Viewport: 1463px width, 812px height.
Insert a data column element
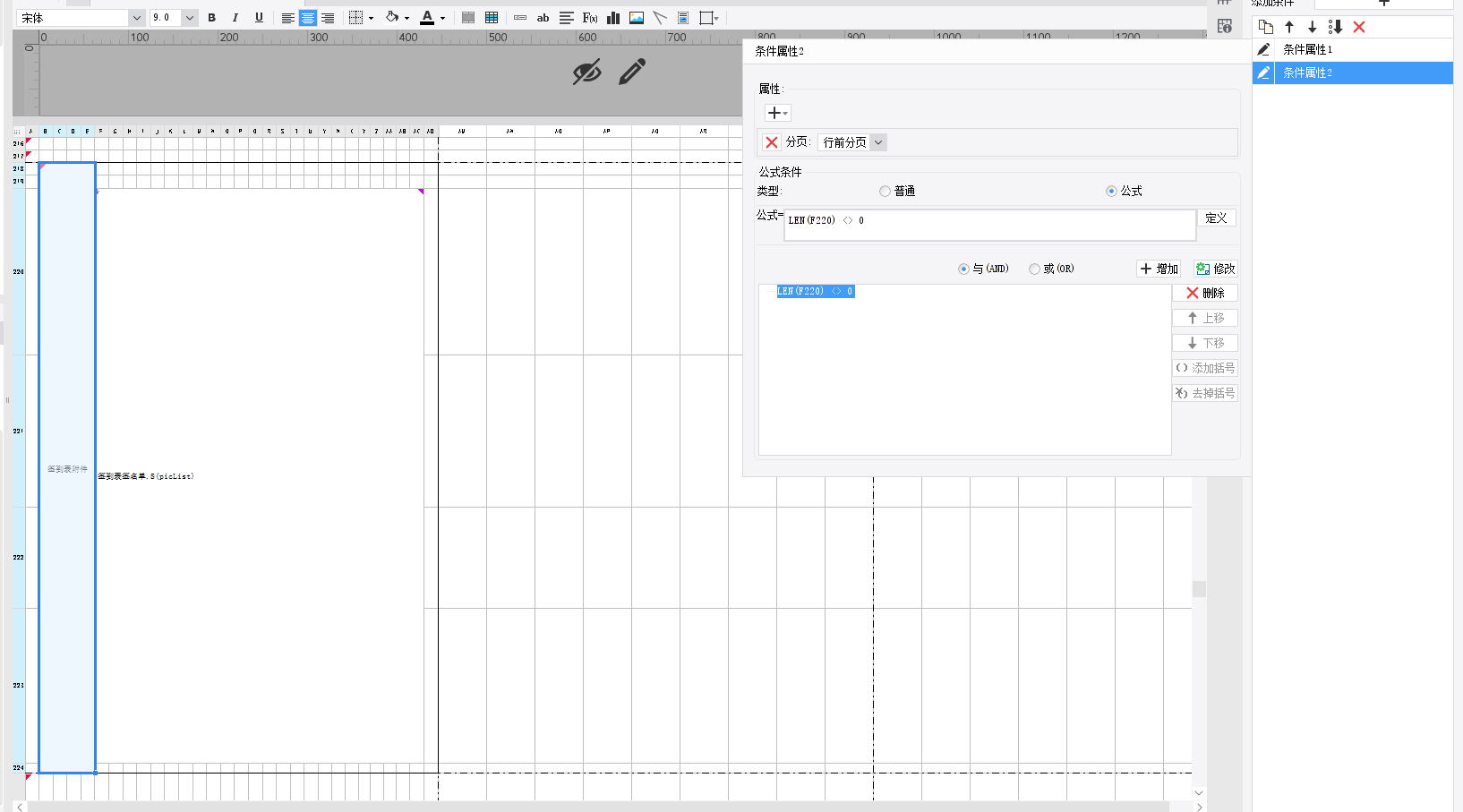520,18
